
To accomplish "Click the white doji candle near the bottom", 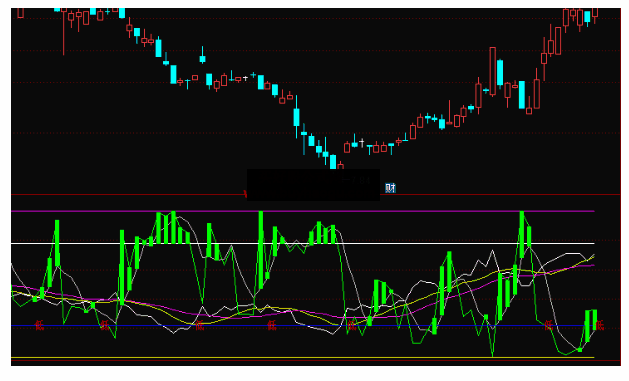I will (x=362, y=142).
